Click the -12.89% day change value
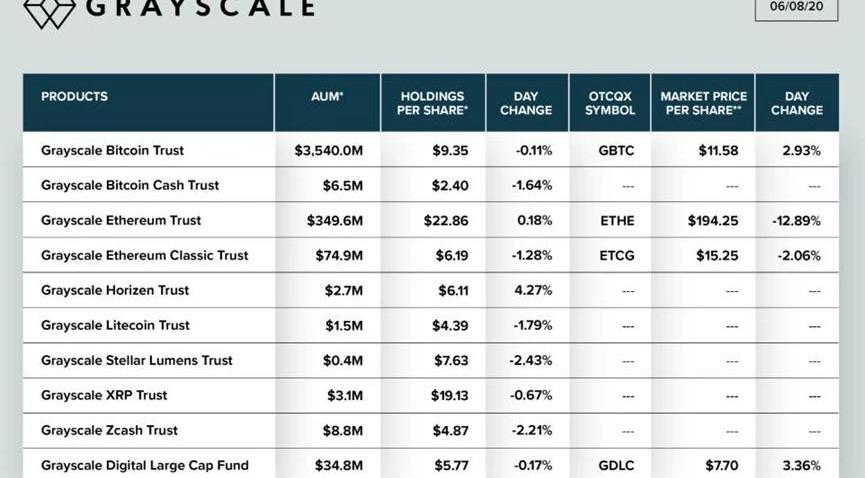This screenshot has width=865, height=478. pyautogui.click(x=796, y=221)
